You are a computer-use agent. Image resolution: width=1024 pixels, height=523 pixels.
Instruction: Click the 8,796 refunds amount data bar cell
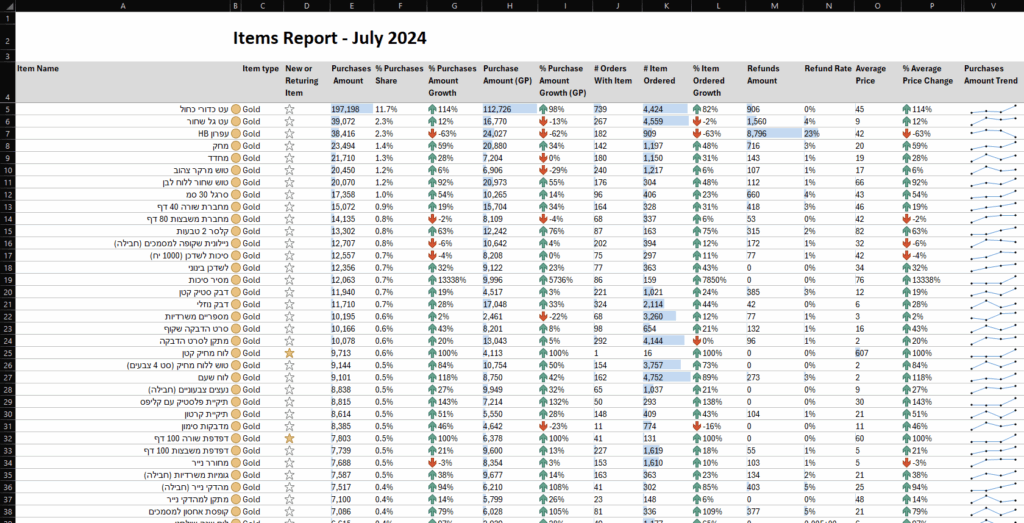point(771,133)
